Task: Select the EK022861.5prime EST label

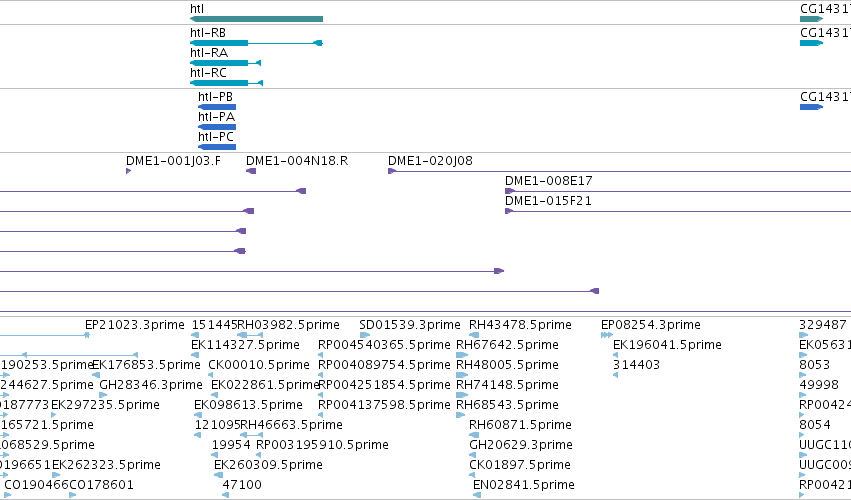Action: tap(265, 385)
